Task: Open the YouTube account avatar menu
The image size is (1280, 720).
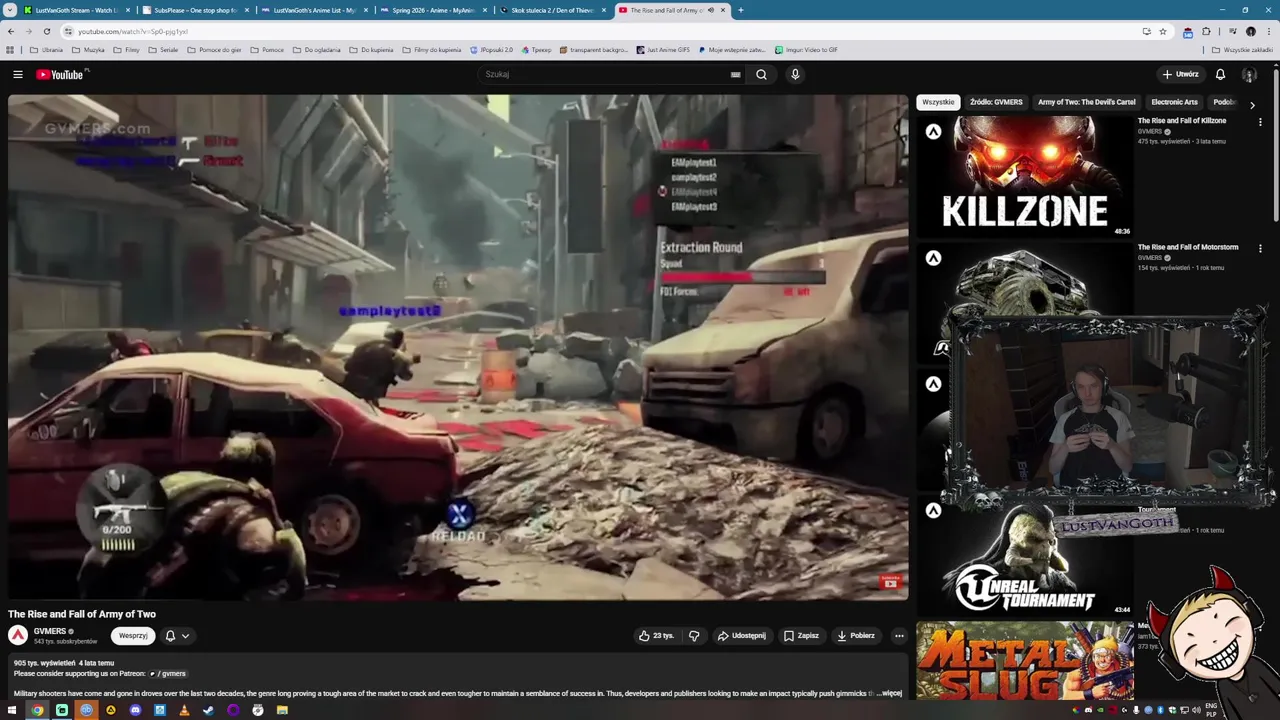Action: coord(1249,74)
